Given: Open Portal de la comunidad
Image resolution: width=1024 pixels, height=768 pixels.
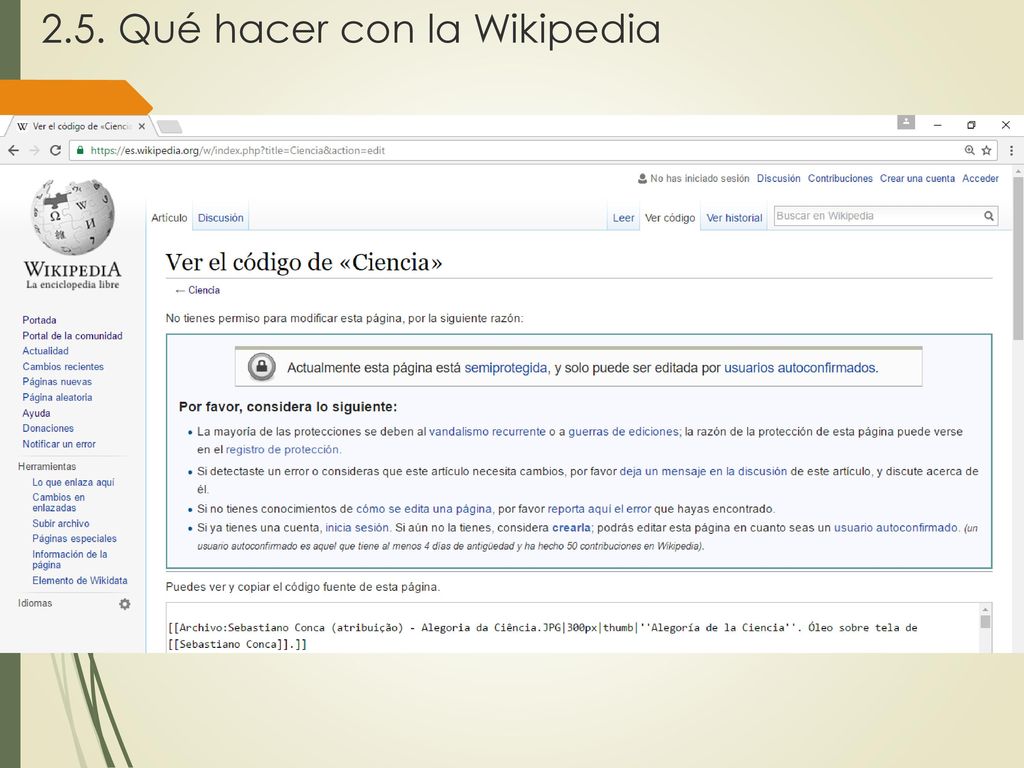Looking at the screenshot, I should (72, 336).
